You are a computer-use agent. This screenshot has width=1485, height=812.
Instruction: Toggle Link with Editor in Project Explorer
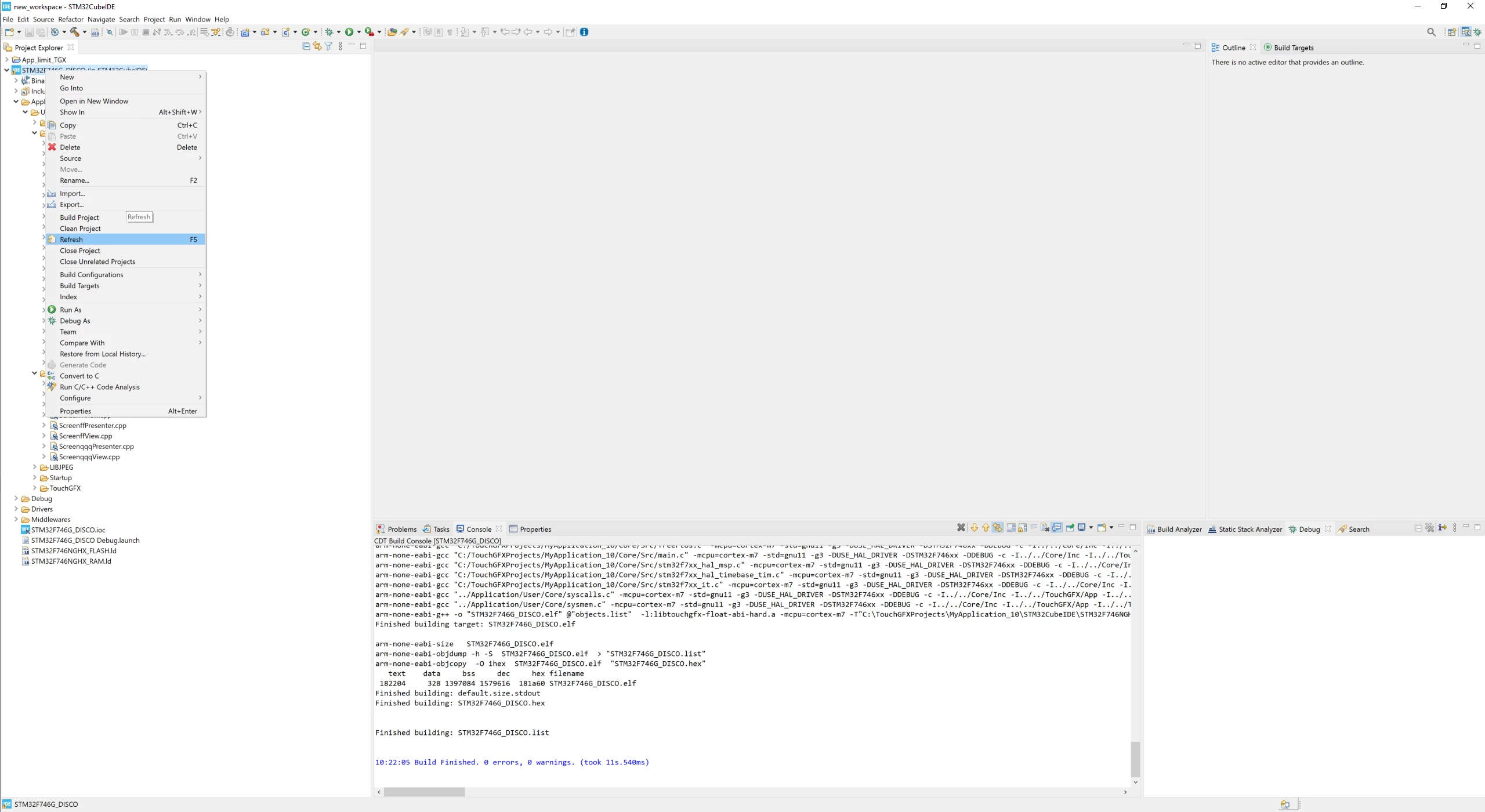click(317, 46)
